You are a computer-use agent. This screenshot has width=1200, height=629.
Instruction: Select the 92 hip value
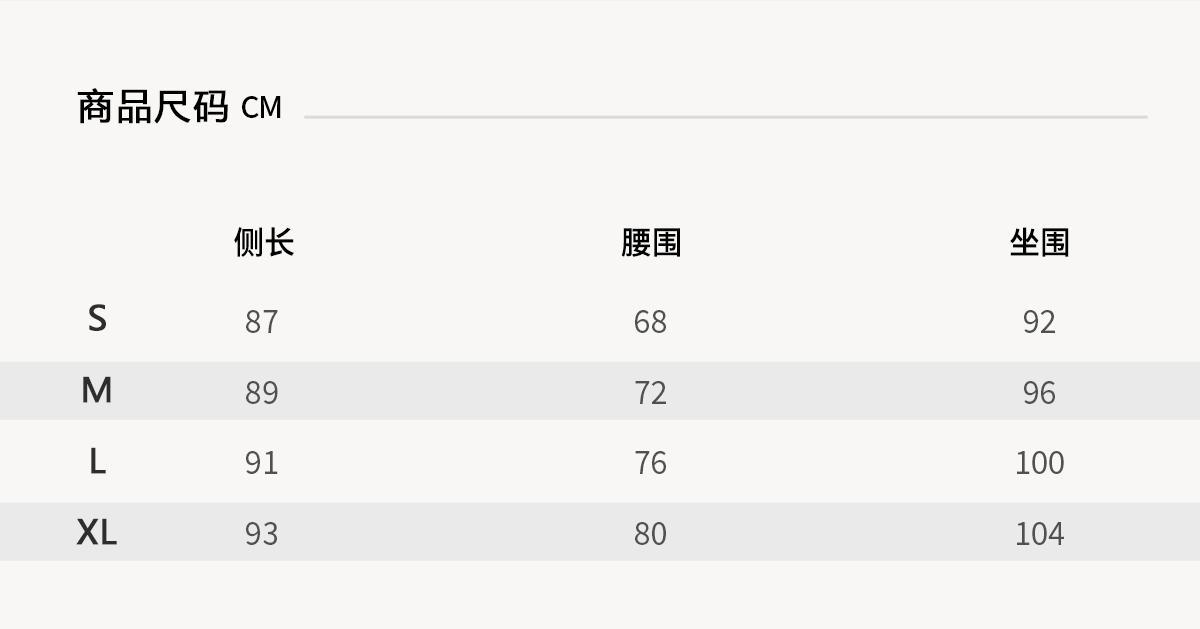click(x=1039, y=322)
